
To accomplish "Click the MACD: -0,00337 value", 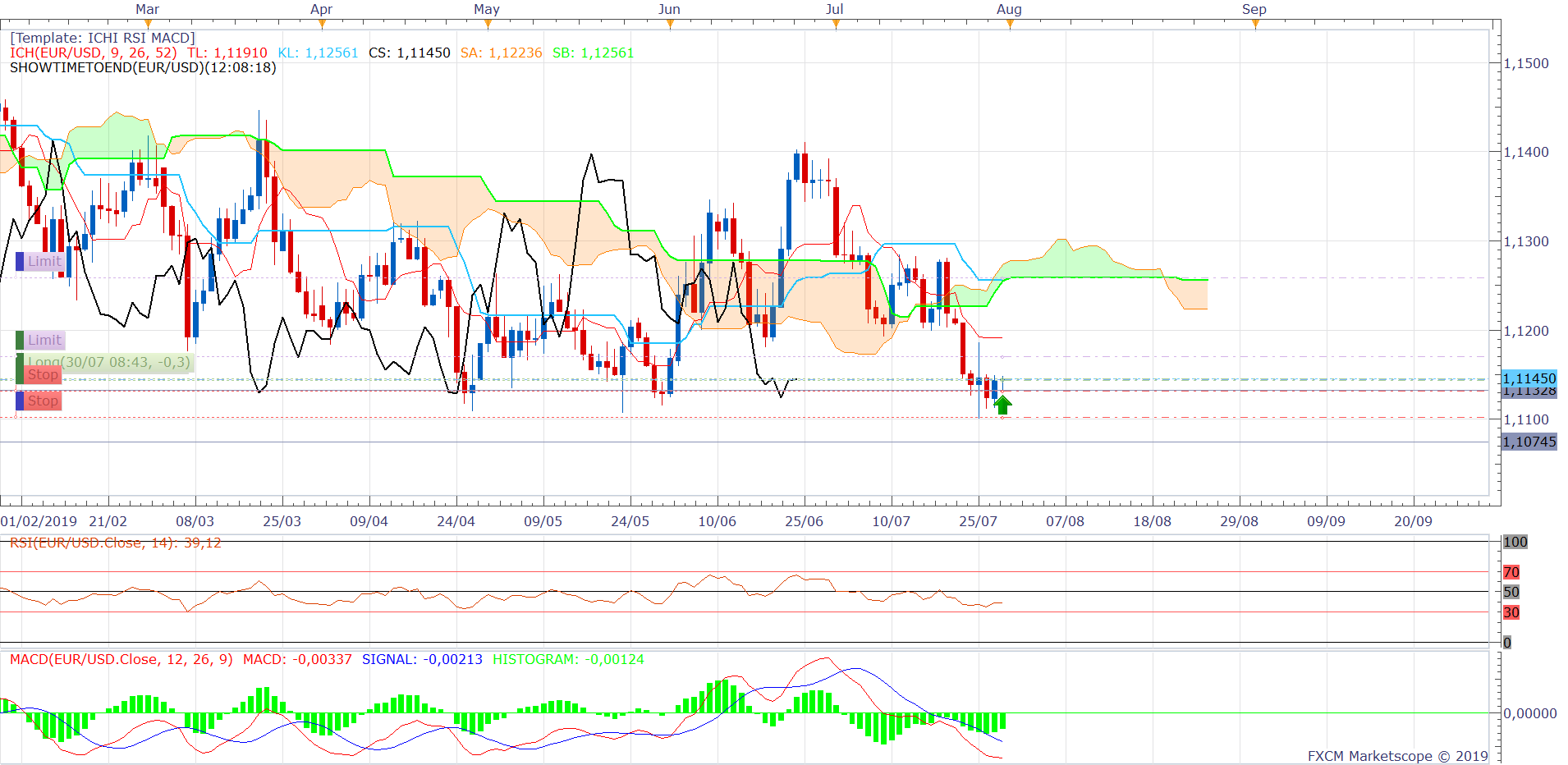I will (x=297, y=659).
